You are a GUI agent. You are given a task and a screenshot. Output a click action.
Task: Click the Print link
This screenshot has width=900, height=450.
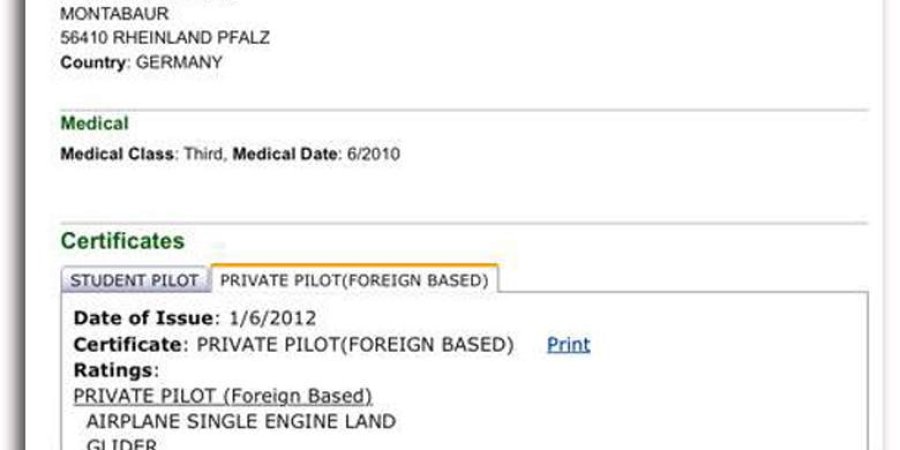click(x=568, y=345)
